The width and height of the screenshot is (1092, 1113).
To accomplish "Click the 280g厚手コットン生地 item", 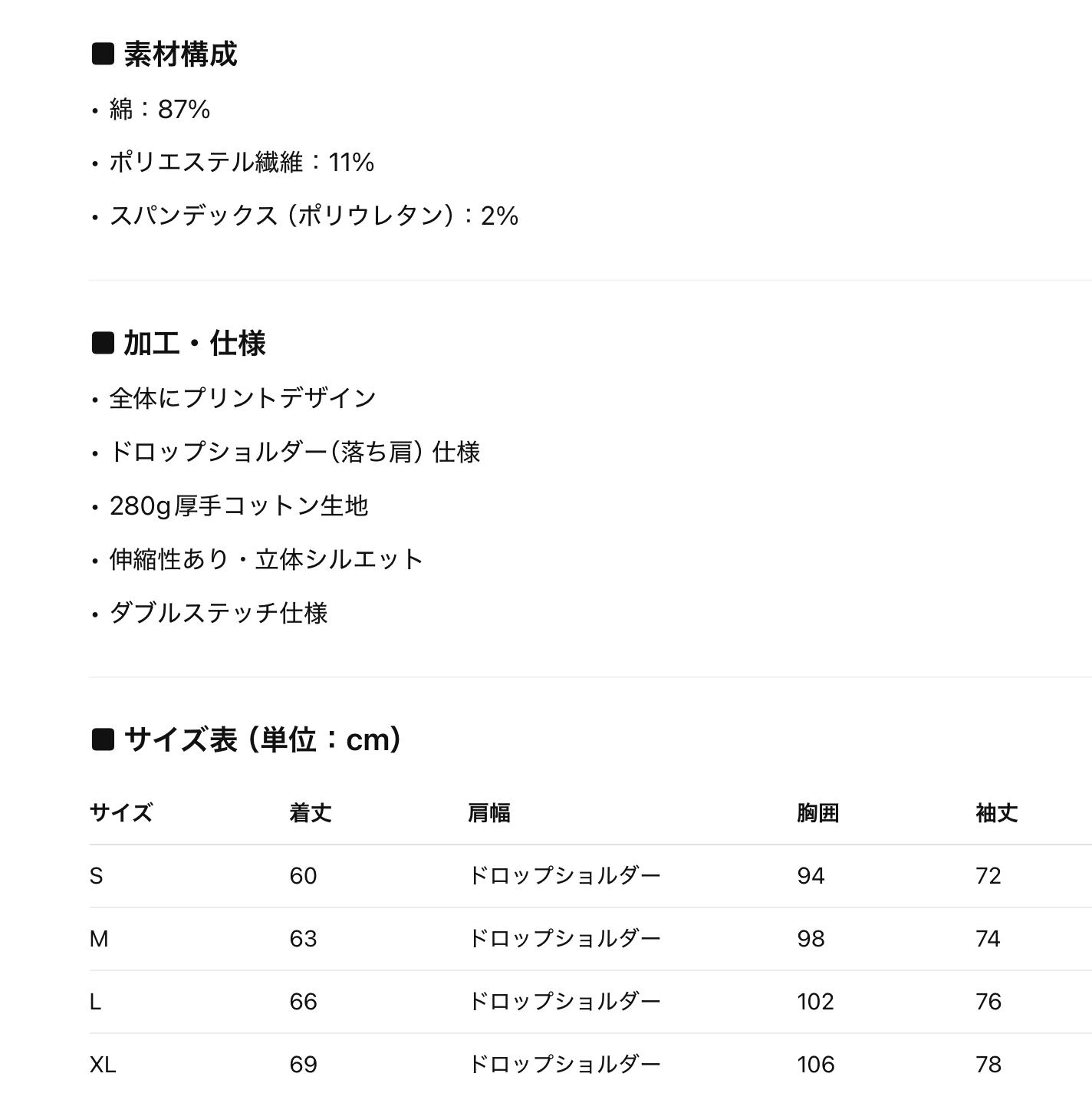I will (x=238, y=505).
